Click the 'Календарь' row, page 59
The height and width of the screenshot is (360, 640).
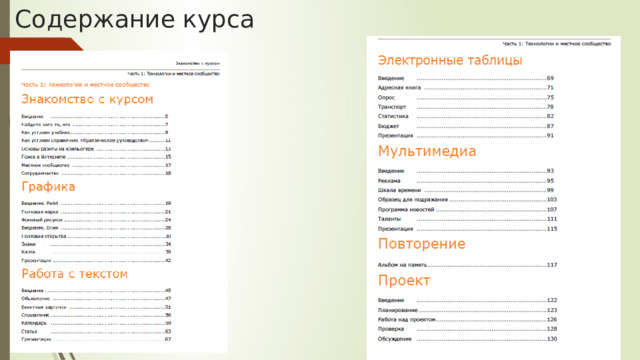[96, 323]
